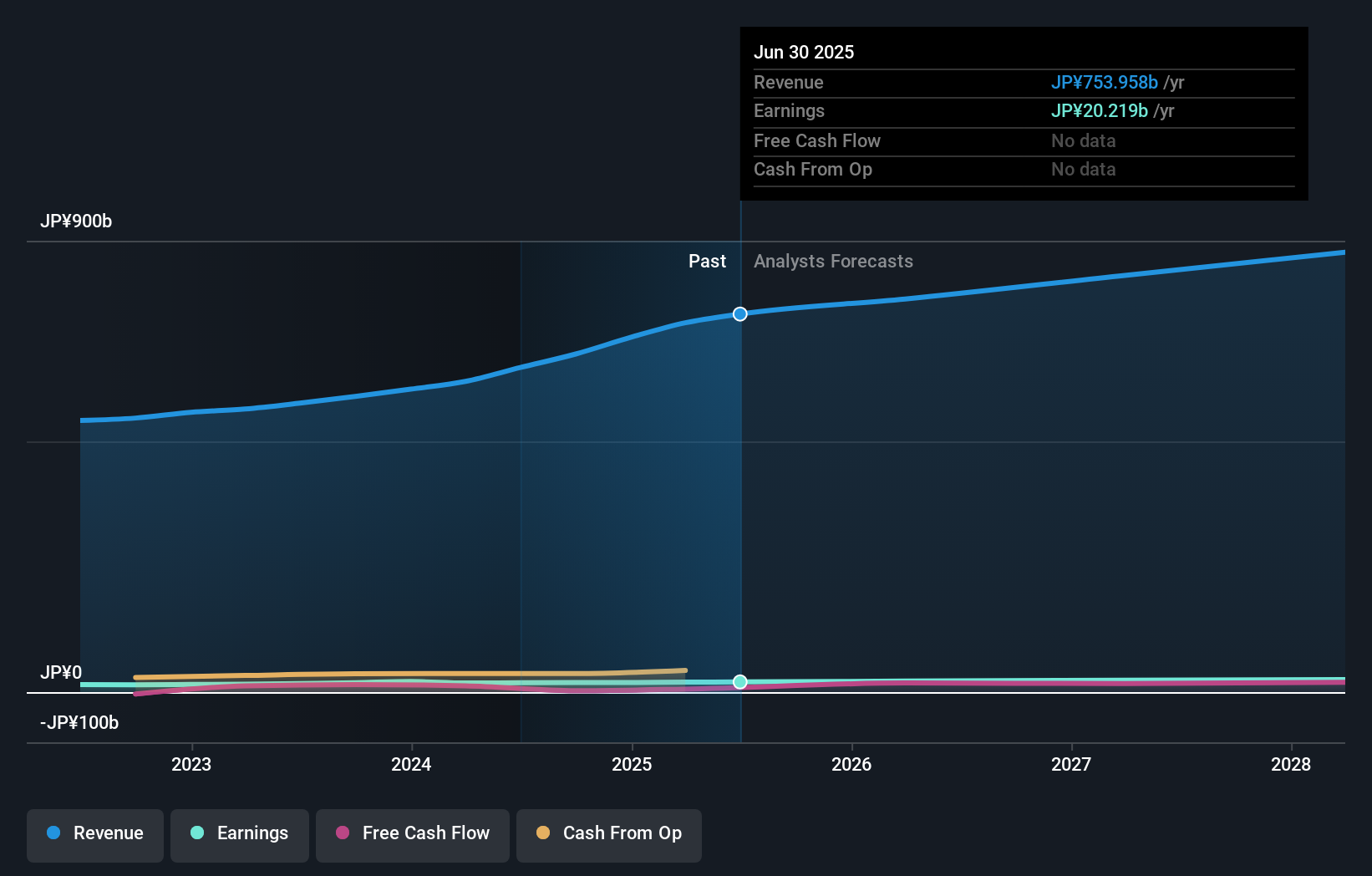The image size is (1372, 876).
Task: Click the Free Cash Flow 'No data' tooltip entry
Action: click(1084, 141)
